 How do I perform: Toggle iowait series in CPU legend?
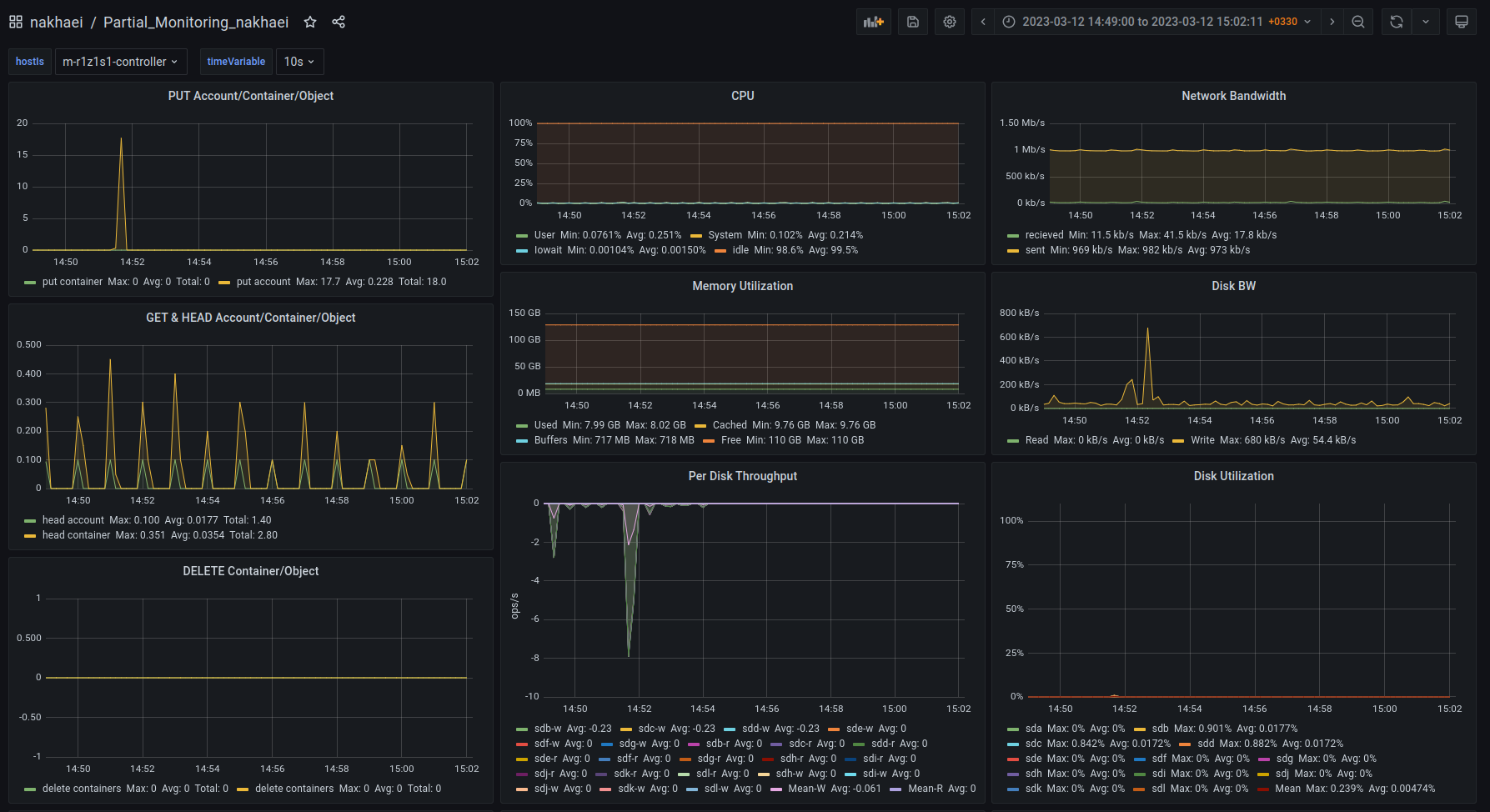[x=548, y=250]
